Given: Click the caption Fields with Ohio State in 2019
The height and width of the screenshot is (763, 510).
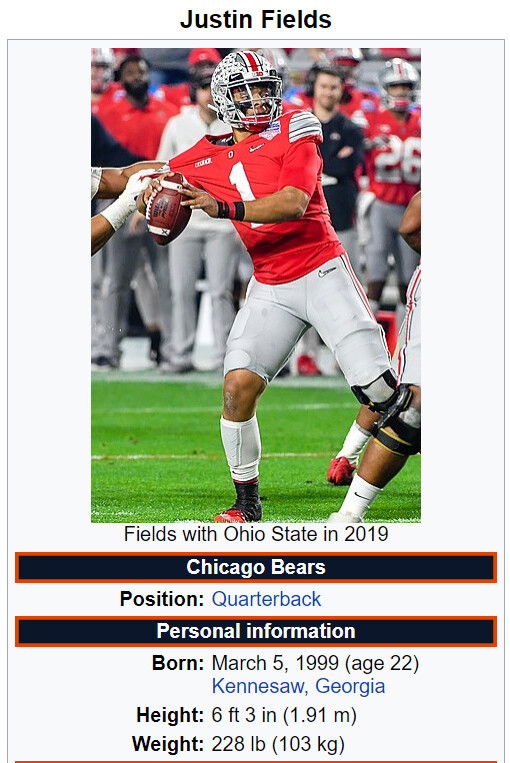Looking at the screenshot, I should pos(256,534).
